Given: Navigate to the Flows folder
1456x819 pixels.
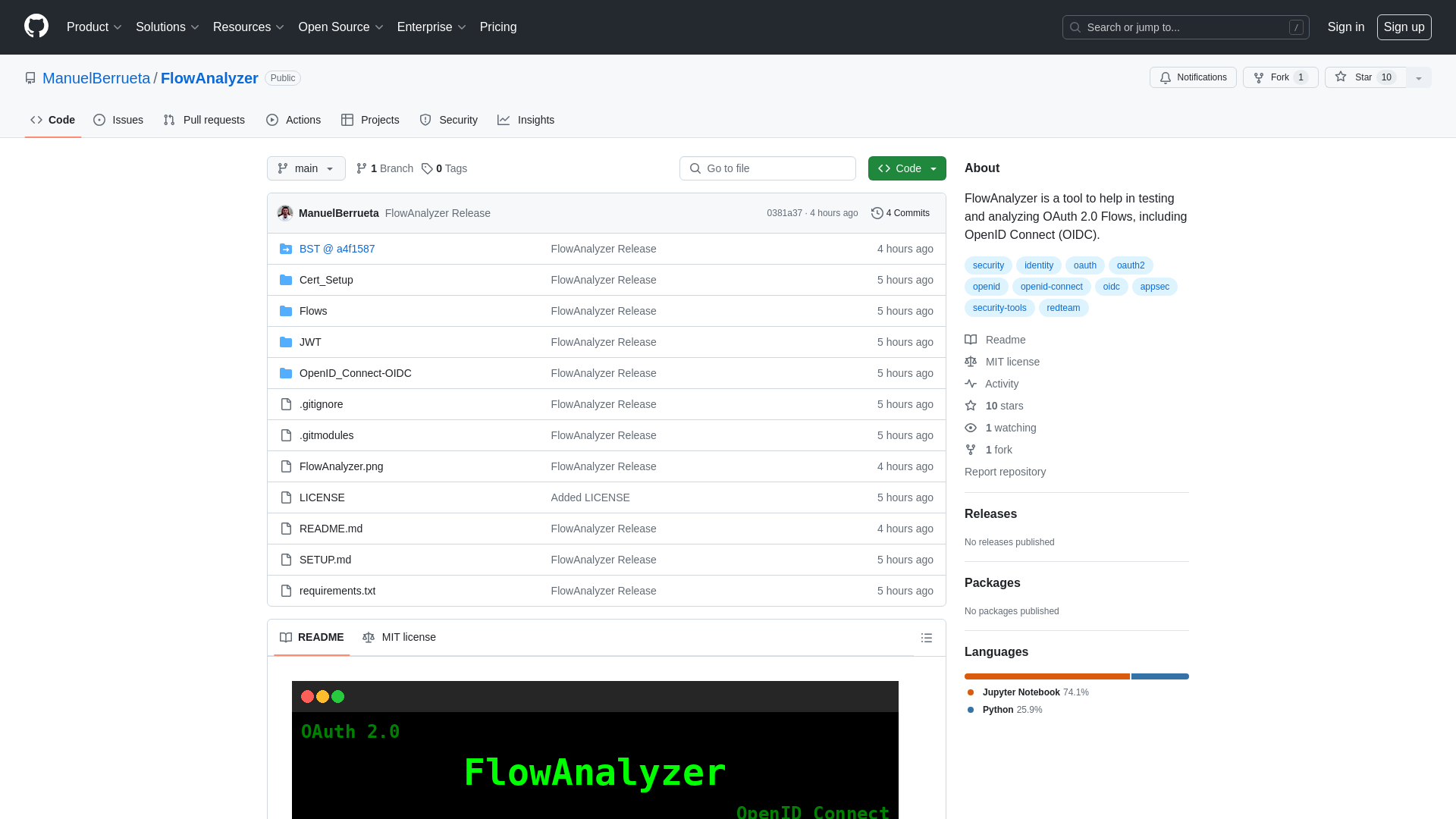Looking at the screenshot, I should (313, 310).
